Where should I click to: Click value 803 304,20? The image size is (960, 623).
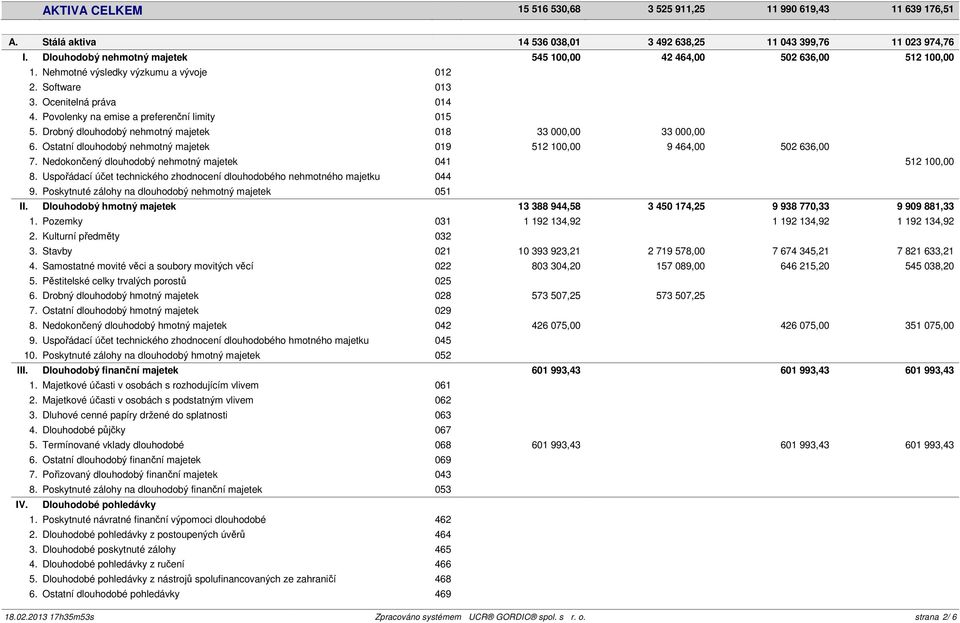tap(556, 266)
